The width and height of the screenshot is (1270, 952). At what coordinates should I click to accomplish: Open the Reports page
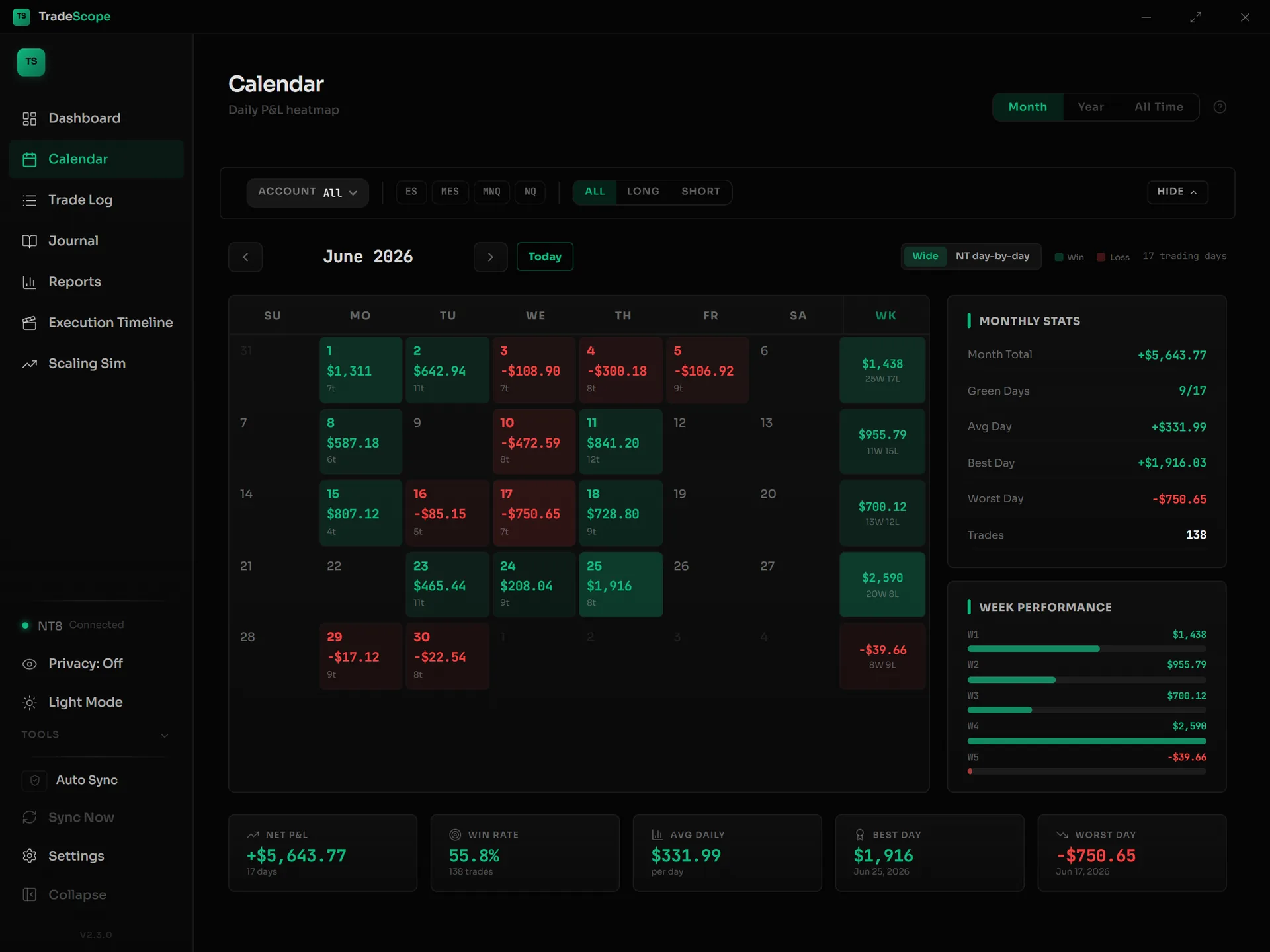pyautogui.click(x=95, y=282)
